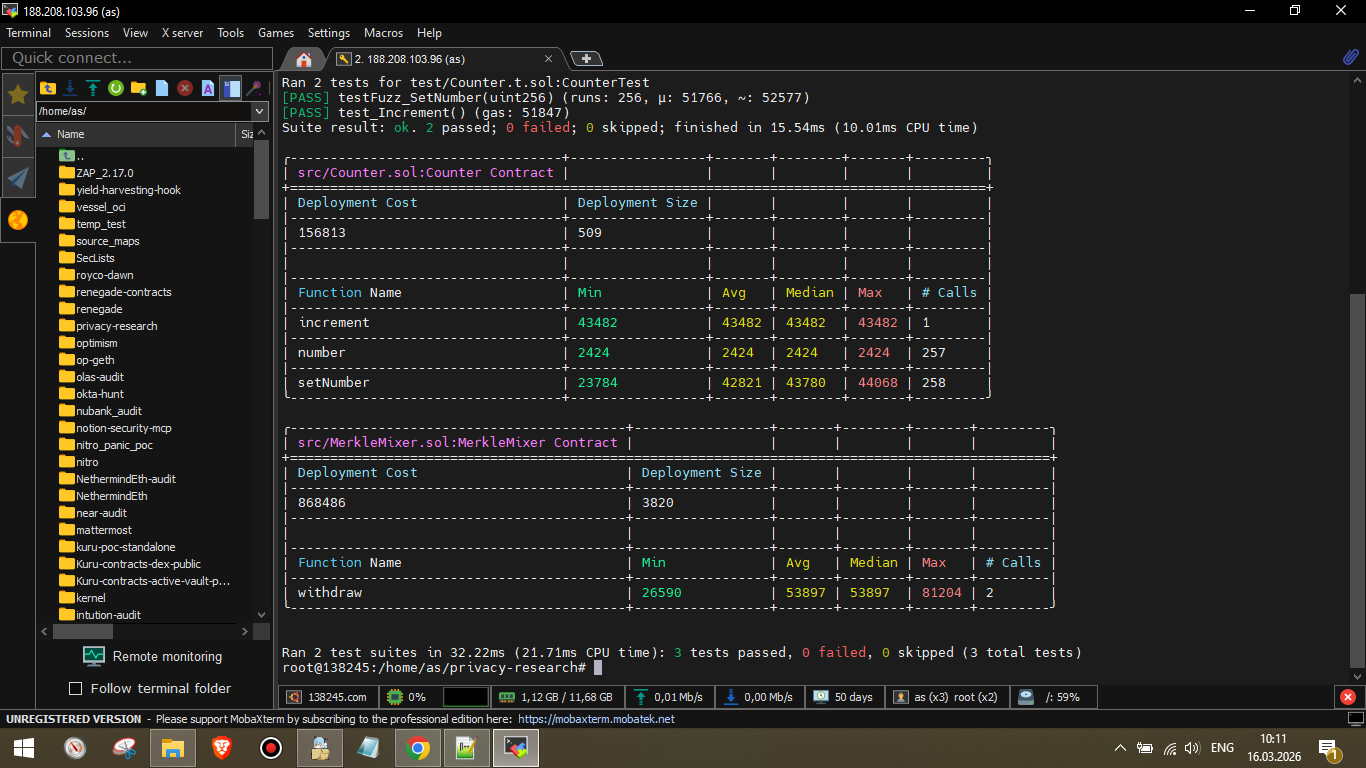Open the Games menu

(x=276, y=33)
